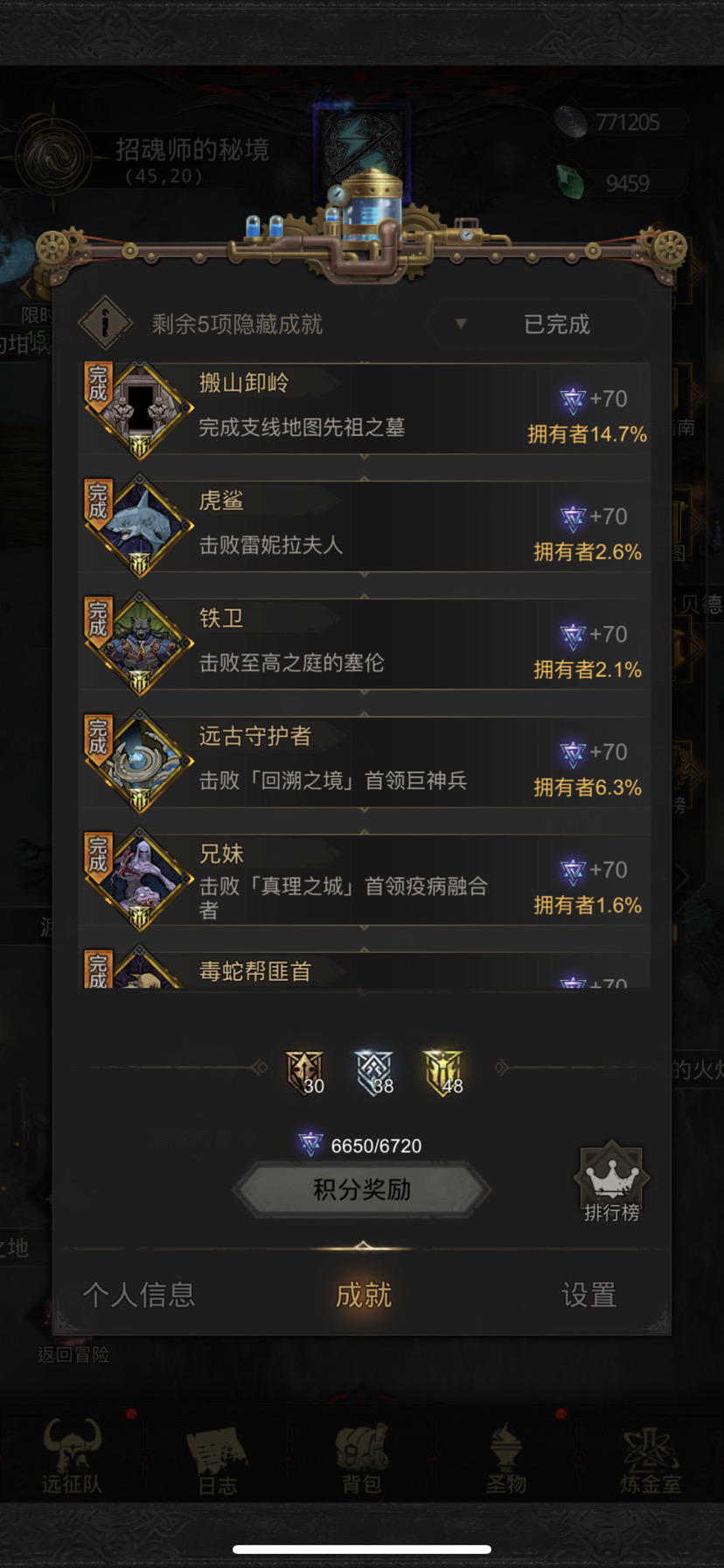
Task: Tap the hidden achievements info icon
Action: point(106,324)
